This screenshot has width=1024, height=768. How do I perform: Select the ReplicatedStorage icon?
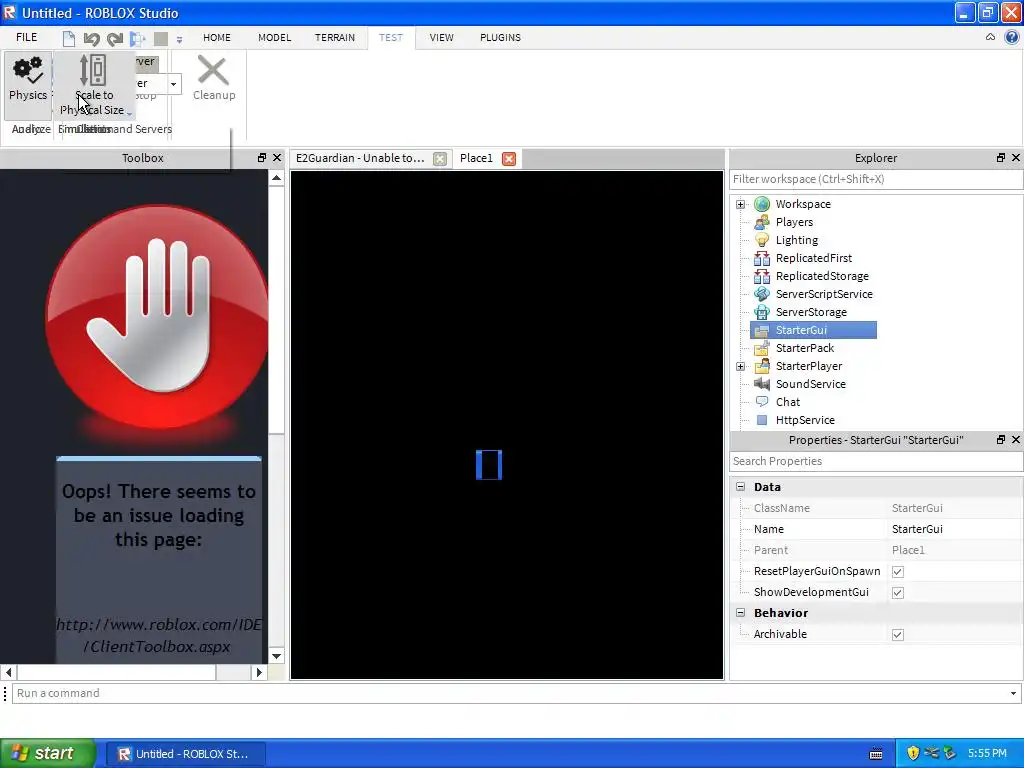tap(761, 276)
